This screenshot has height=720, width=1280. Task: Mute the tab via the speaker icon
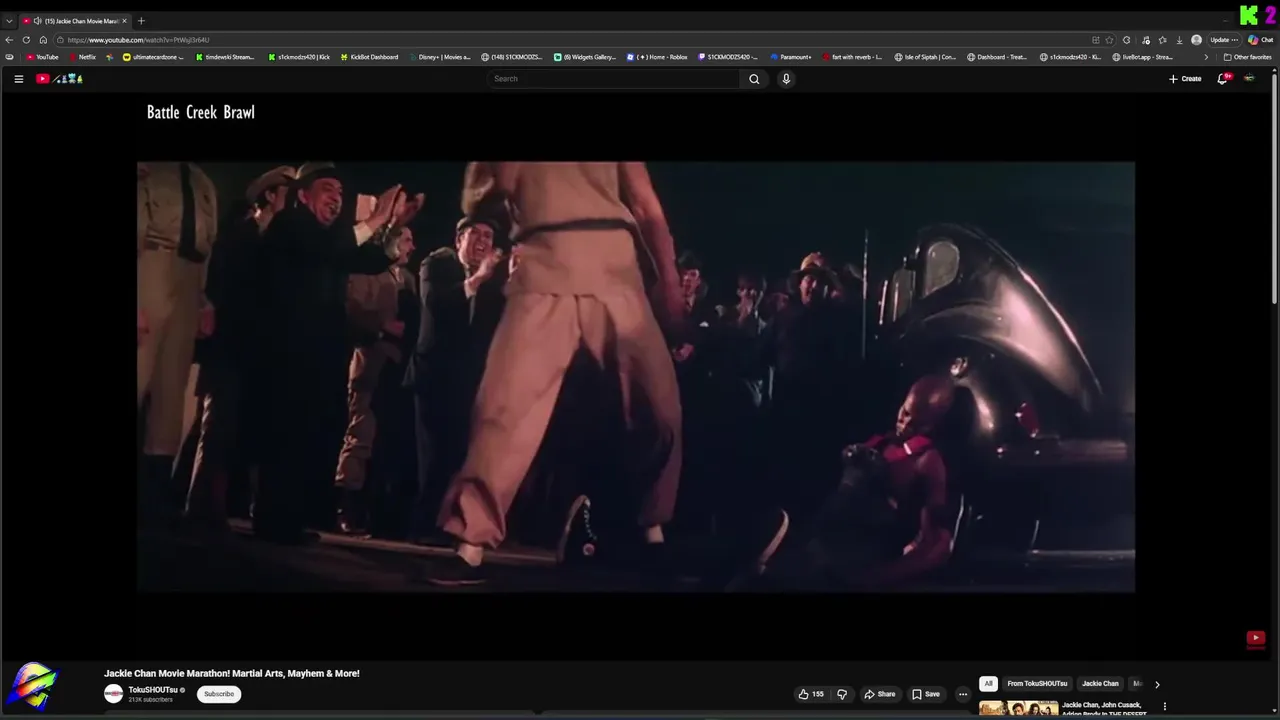coord(37,21)
